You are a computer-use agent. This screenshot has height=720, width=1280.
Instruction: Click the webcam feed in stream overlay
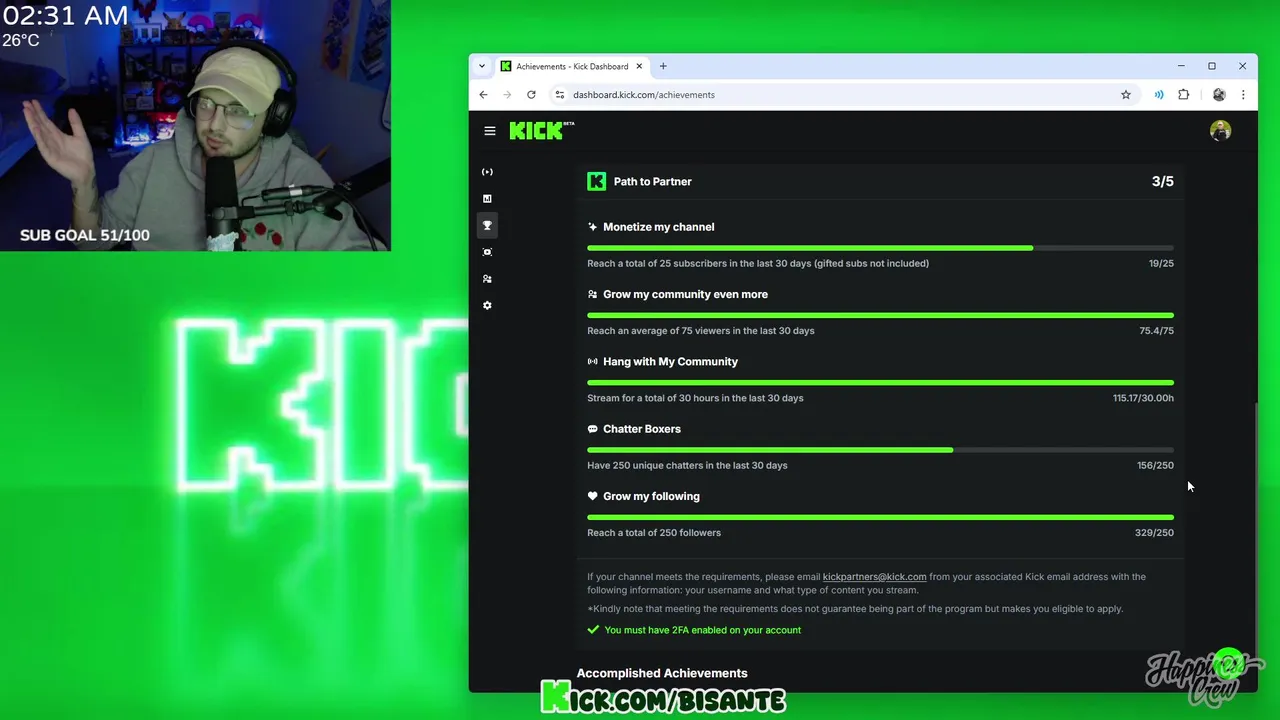(x=195, y=125)
